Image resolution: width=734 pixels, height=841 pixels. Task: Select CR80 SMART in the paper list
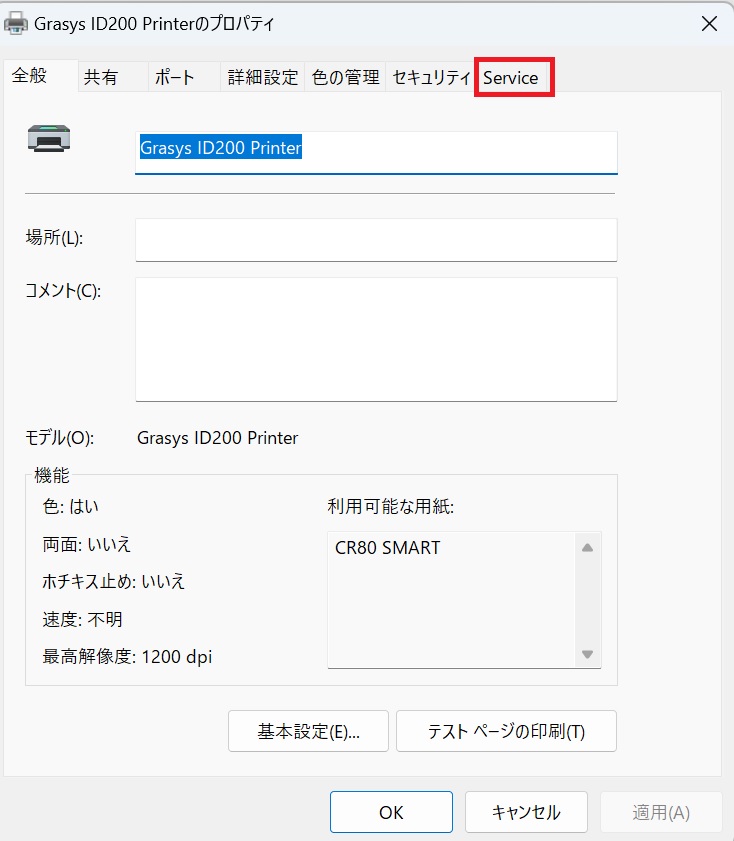388,548
